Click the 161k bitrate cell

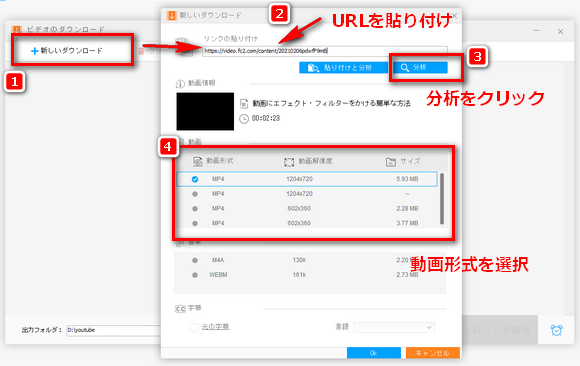click(x=299, y=275)
